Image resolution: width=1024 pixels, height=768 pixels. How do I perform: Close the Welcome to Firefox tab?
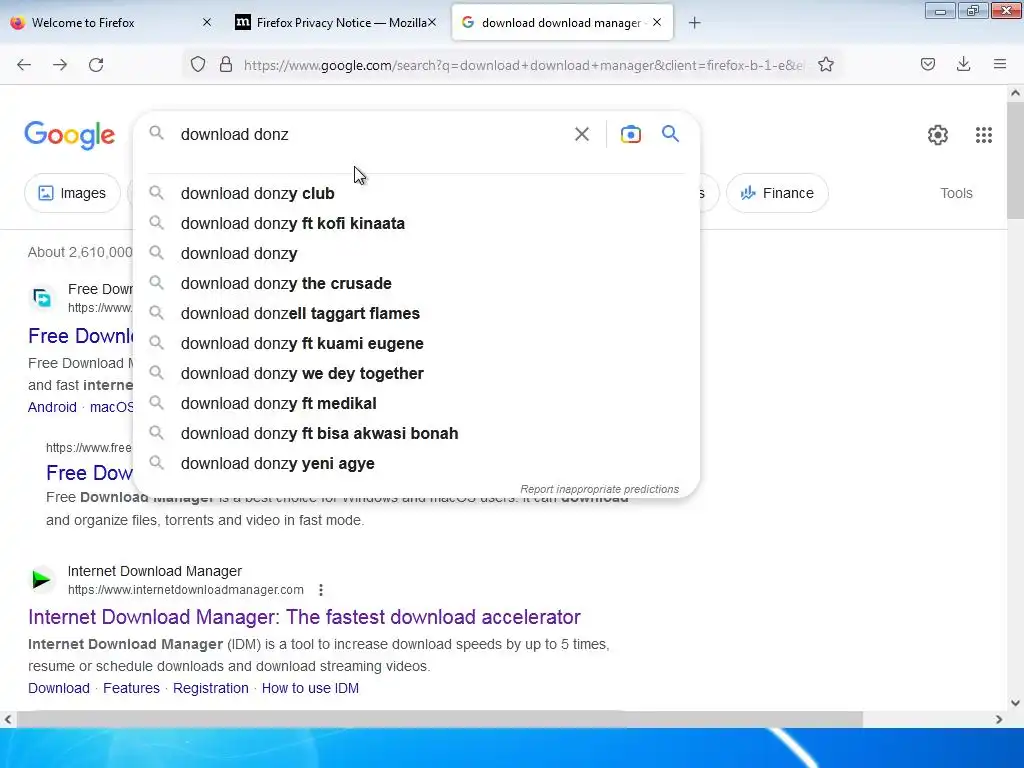coord(207,22)
